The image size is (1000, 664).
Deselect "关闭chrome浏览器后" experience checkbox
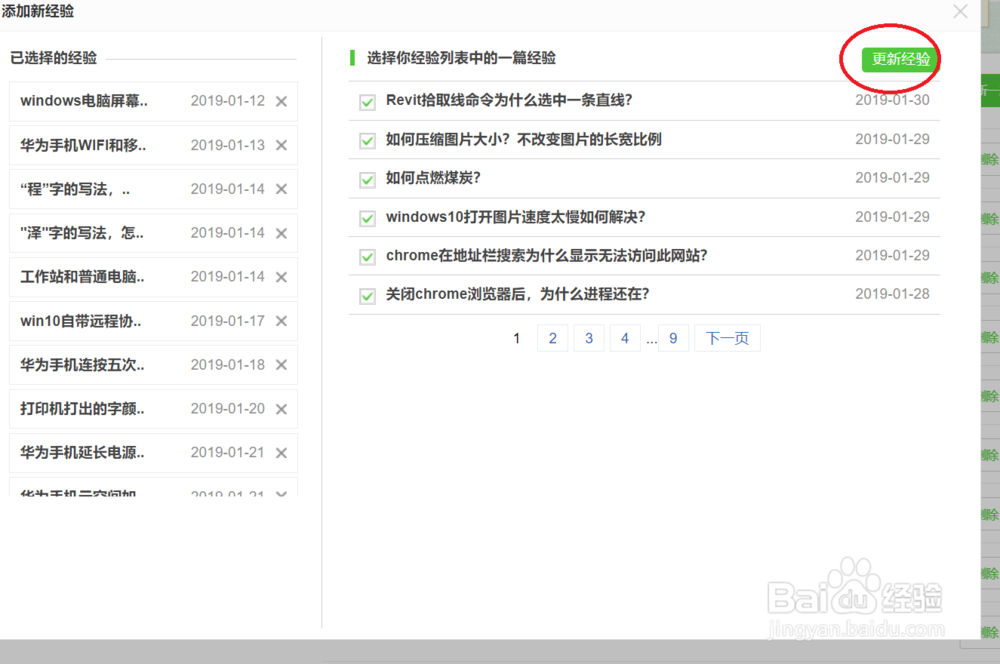click(x=367, y=295)
